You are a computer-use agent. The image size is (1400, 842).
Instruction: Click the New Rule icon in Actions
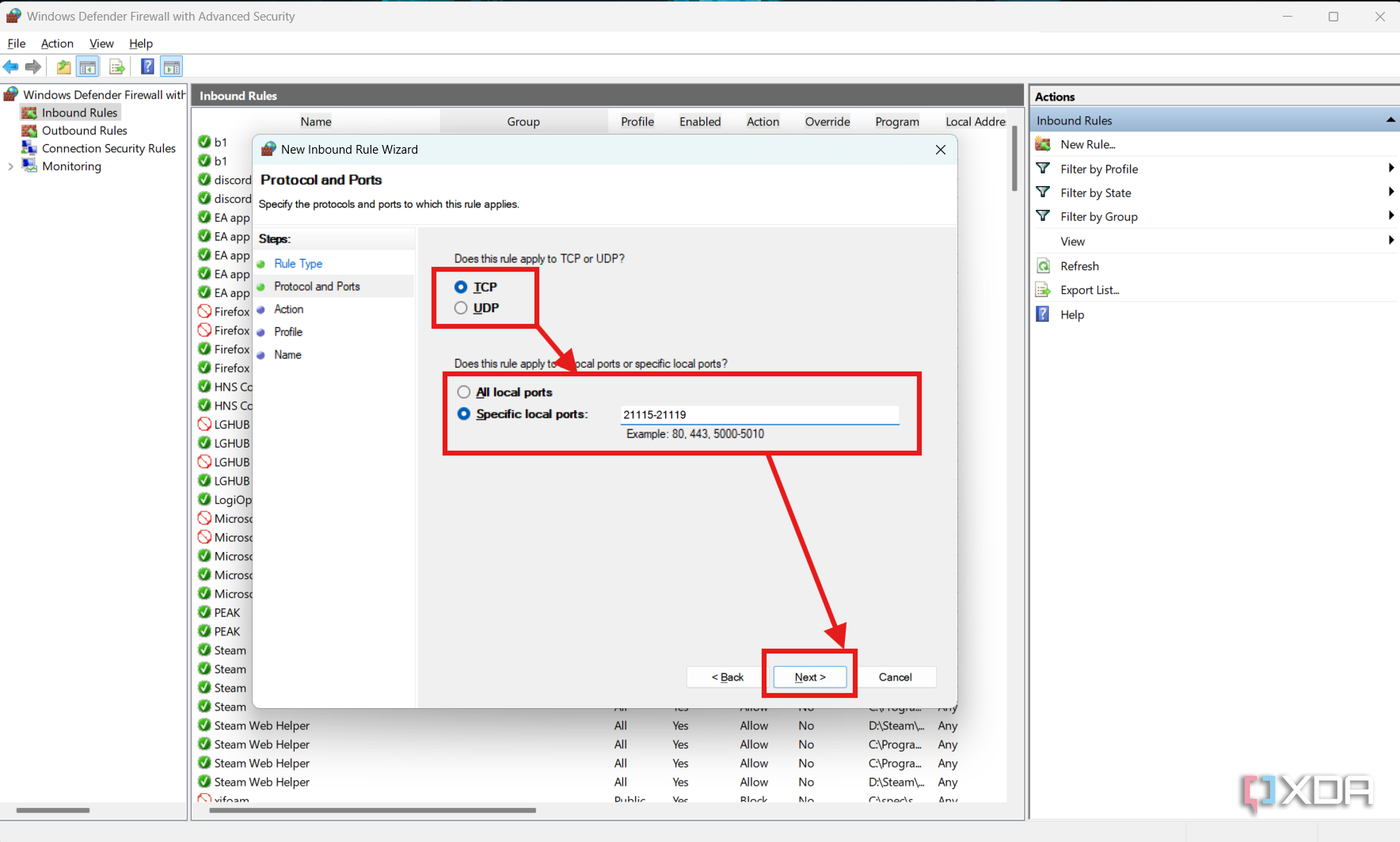[1044, 144]
